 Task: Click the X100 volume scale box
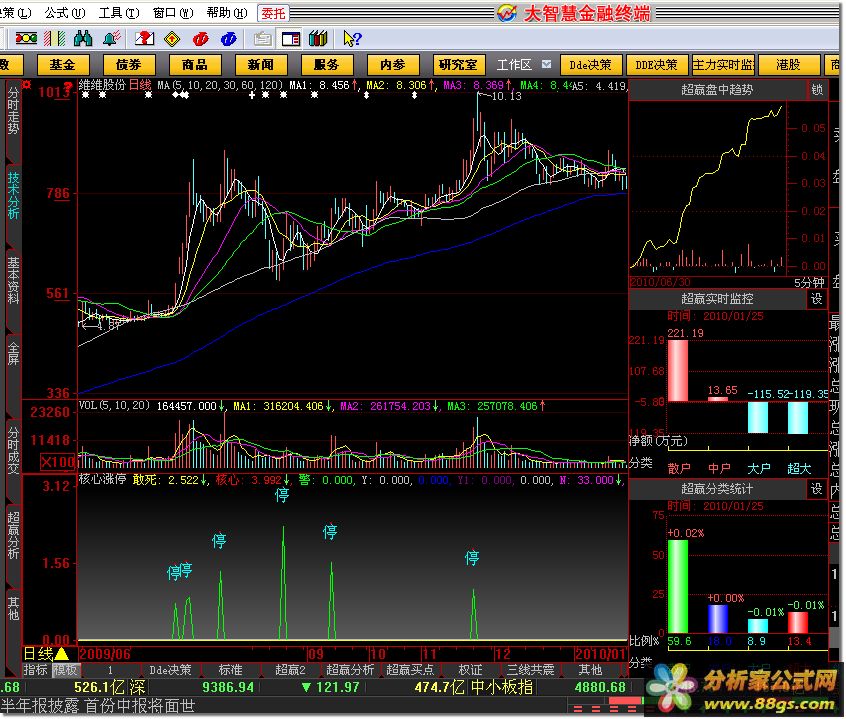(58, 462)
